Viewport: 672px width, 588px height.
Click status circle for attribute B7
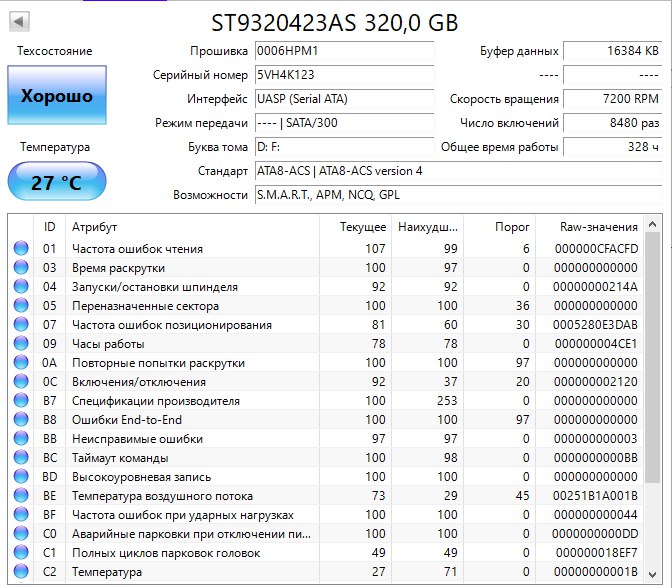(x=21, y=400)
